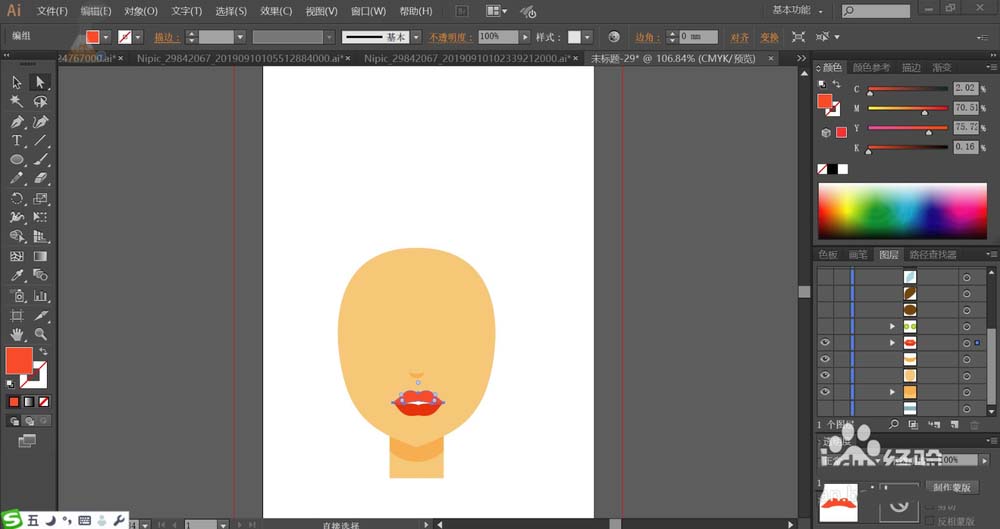1000x529 pixels.
Task: Open the 效果(C) menu
Action: click(276, 11)
